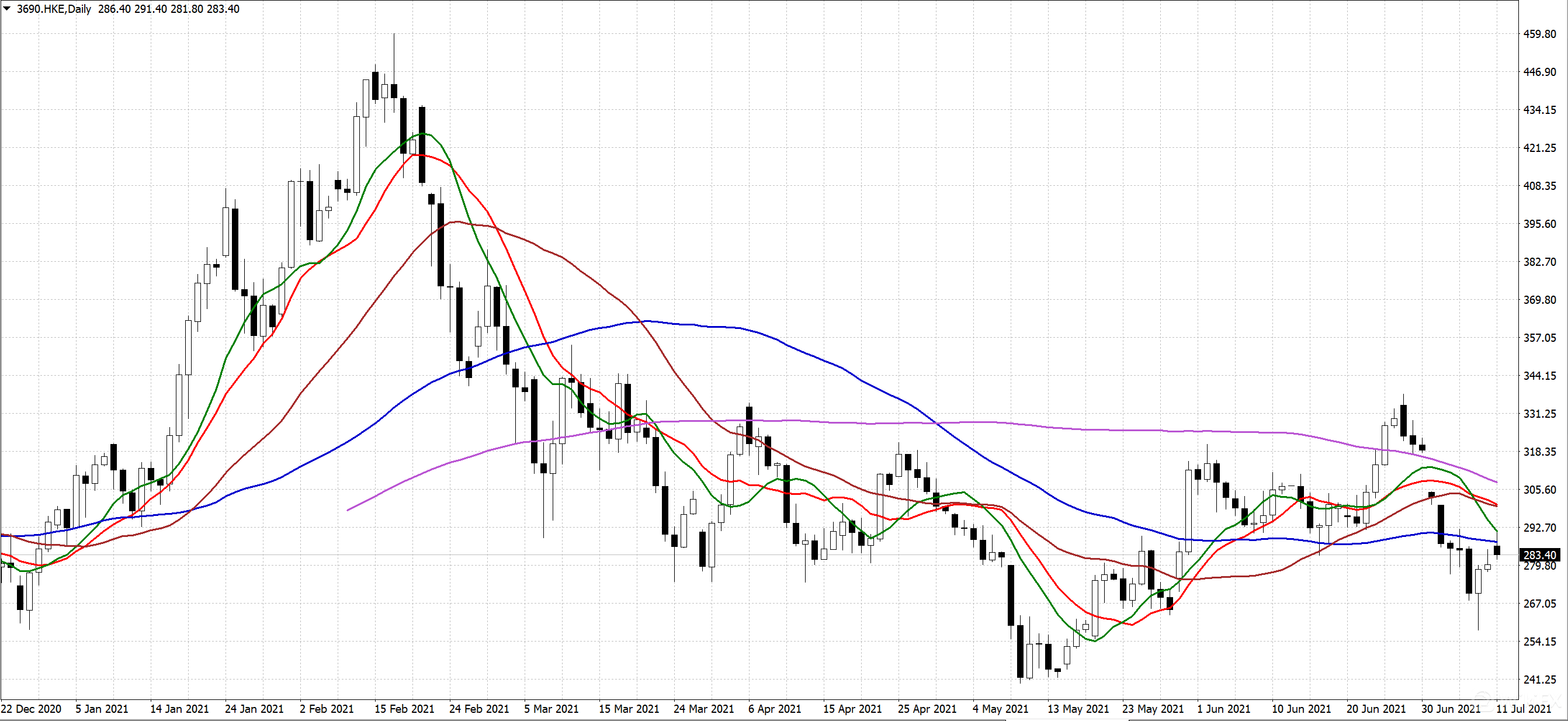Select the purple moving average's left starting point
The image size is (1568, 721).
point(348,509)
